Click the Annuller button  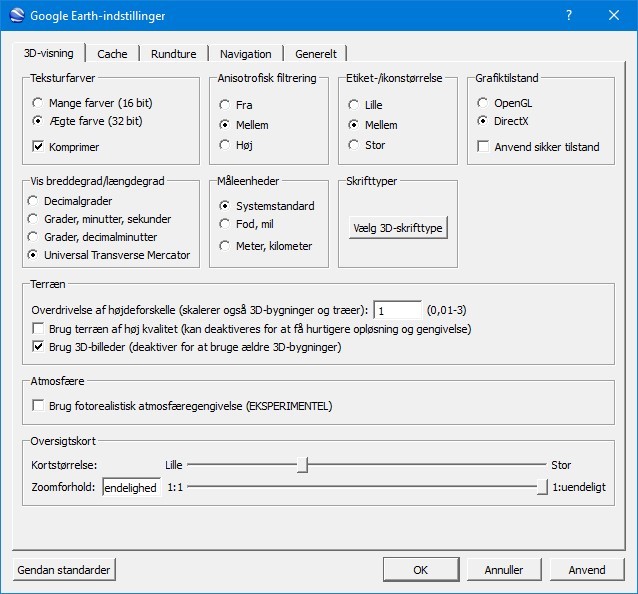[x=504, y=570]
